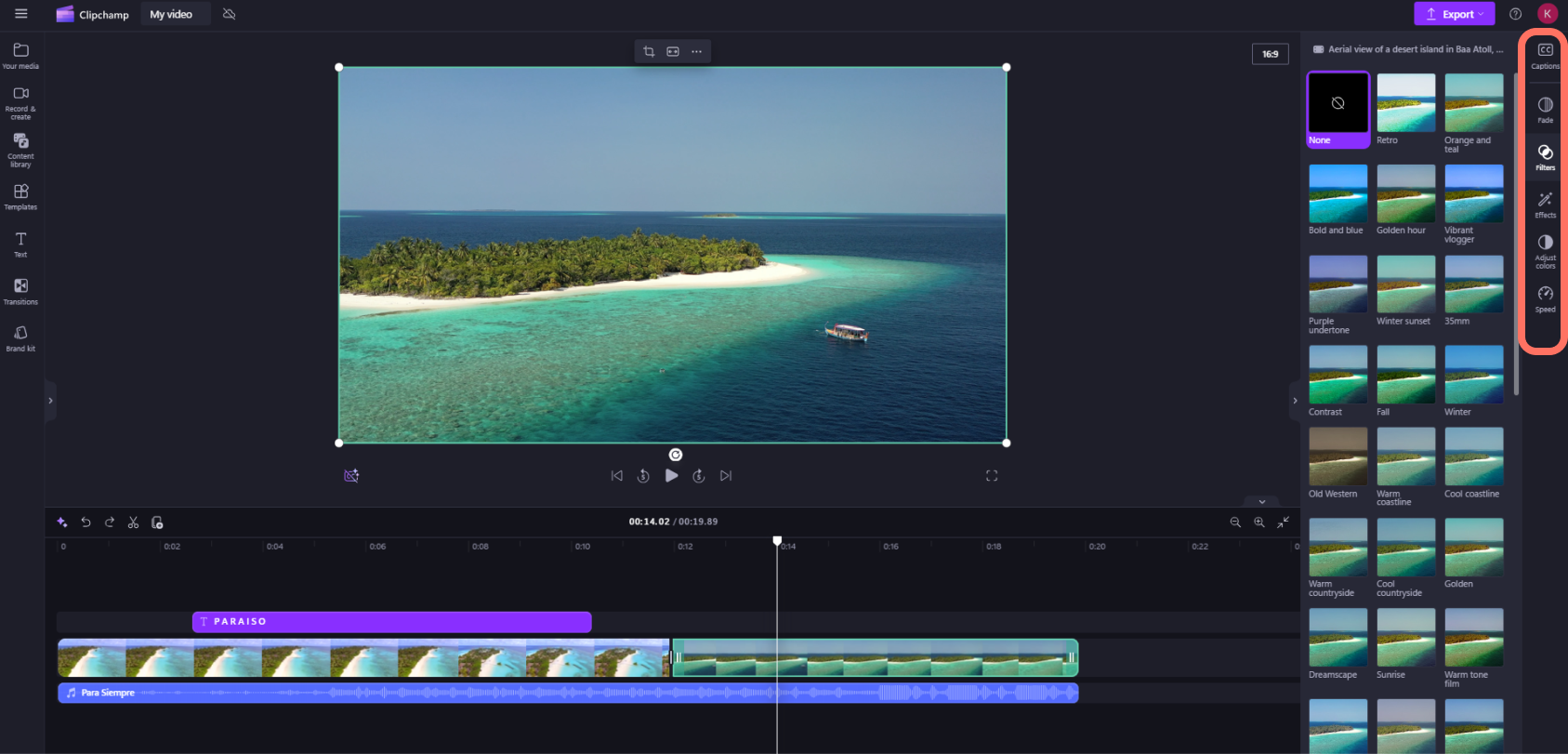Expand the left sidebar panel
Screen dimensions: 1568x754
50,401
